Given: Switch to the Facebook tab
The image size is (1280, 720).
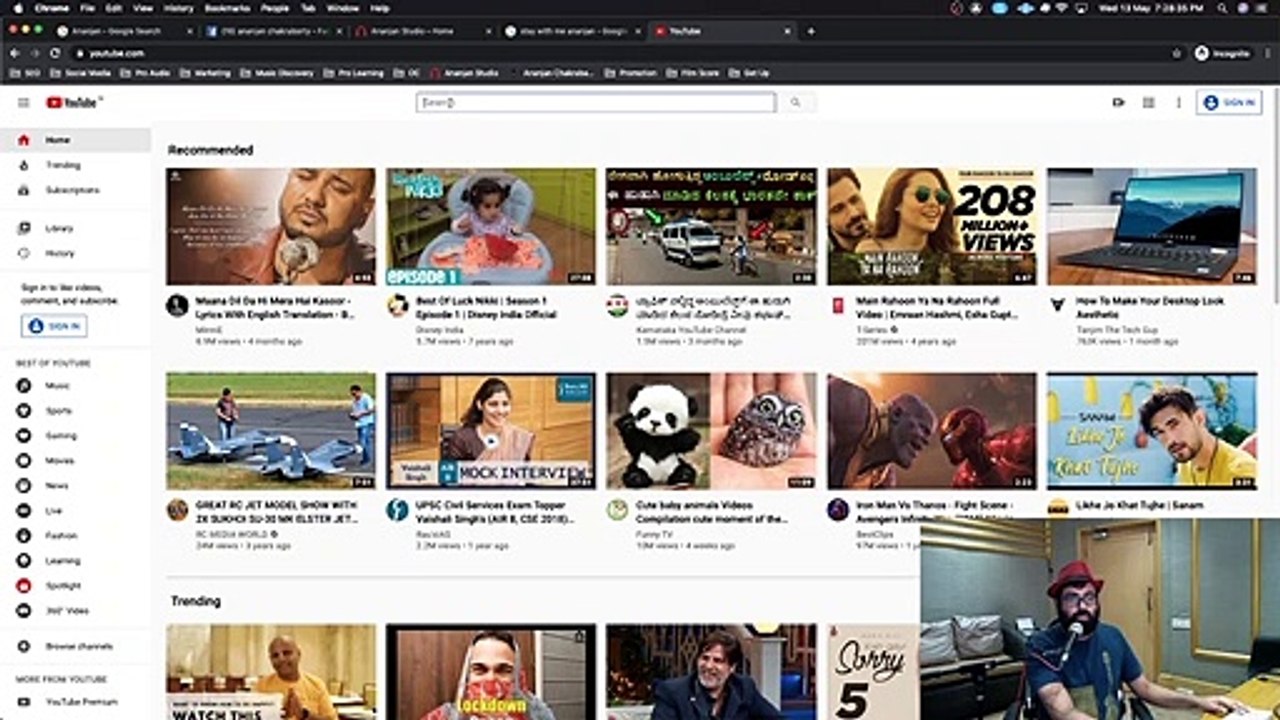Looking at the screenshot, I should click(273, 31).
